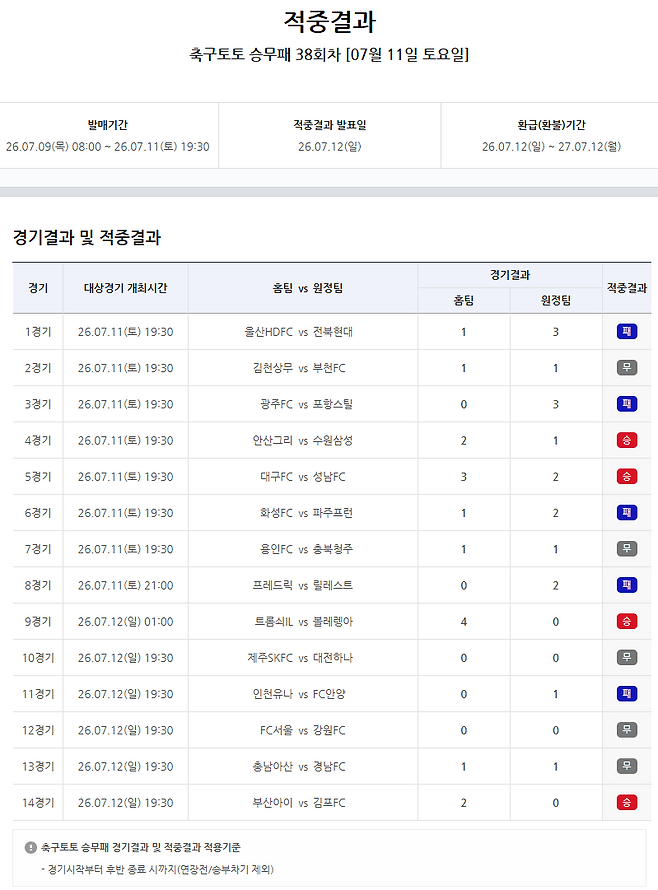The width and height of the screenshot is (658, 890).
Task: Click the 환급(환불)기간 label
Action: tap(551, 125)
